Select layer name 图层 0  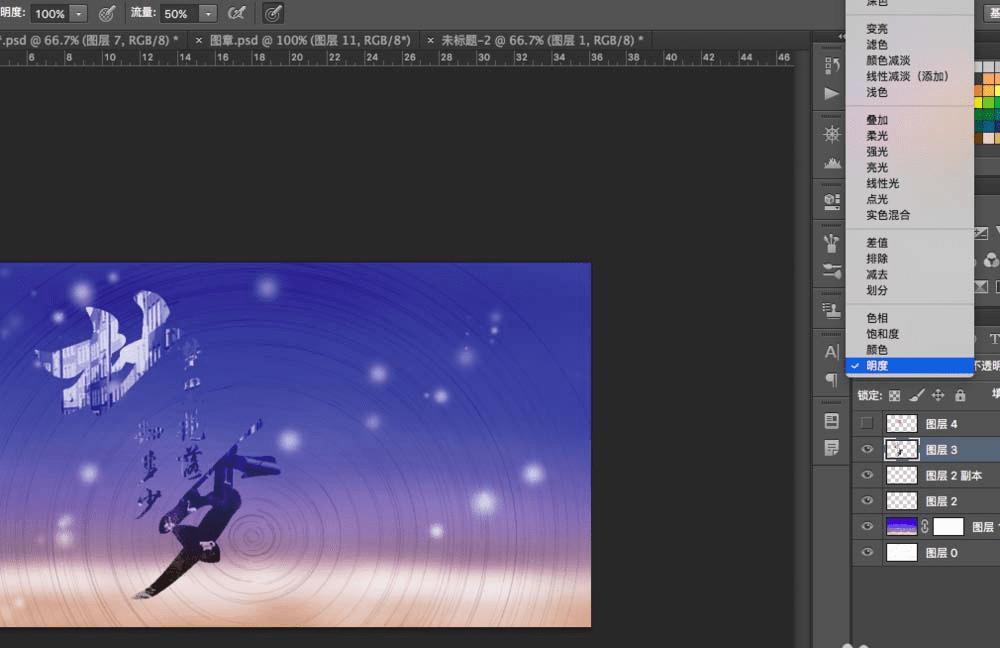tap(941, 553)
